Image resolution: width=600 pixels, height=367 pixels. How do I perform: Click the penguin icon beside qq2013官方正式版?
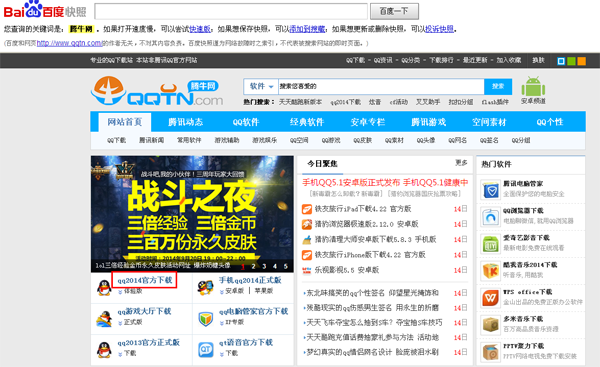click(104, 349)
